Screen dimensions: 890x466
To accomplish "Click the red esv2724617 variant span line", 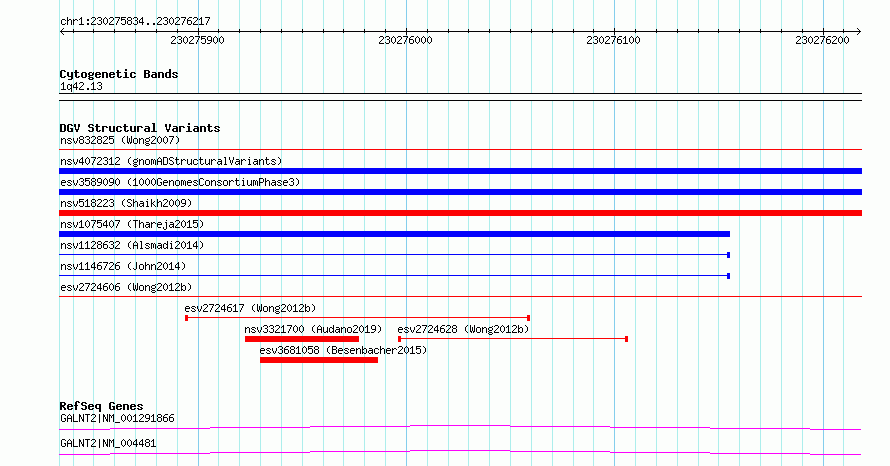I will pos(358,318).
